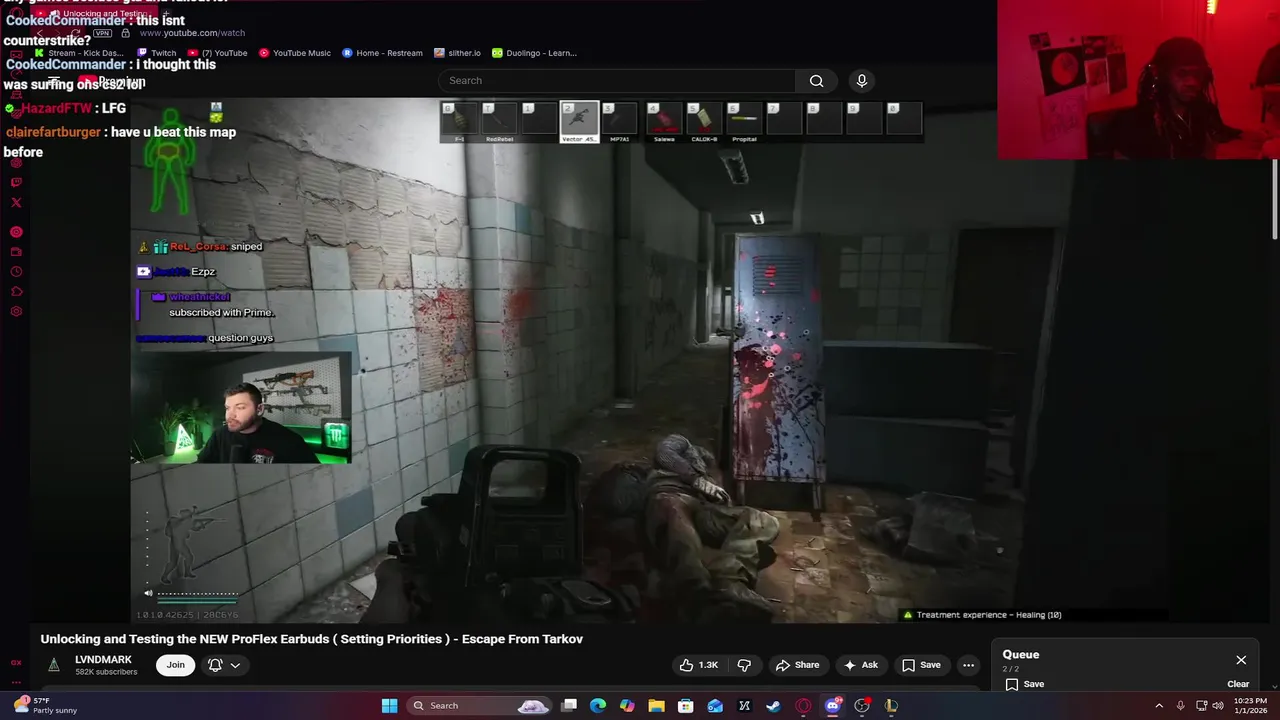
Task: Open the Player circle icon in Opera sidebar
Action: [x=16, y=232]
